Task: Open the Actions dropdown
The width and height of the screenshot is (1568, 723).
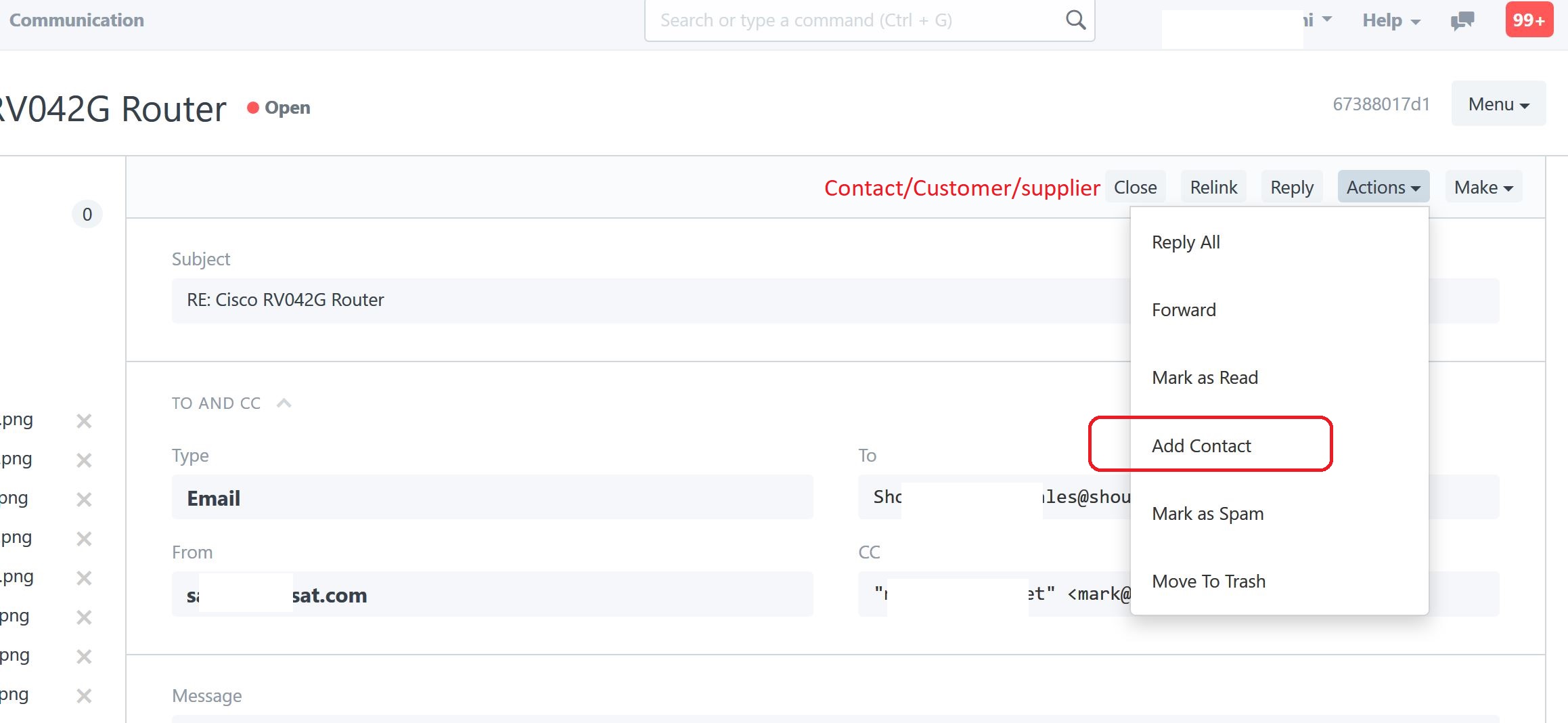Action: [1383, 187]
